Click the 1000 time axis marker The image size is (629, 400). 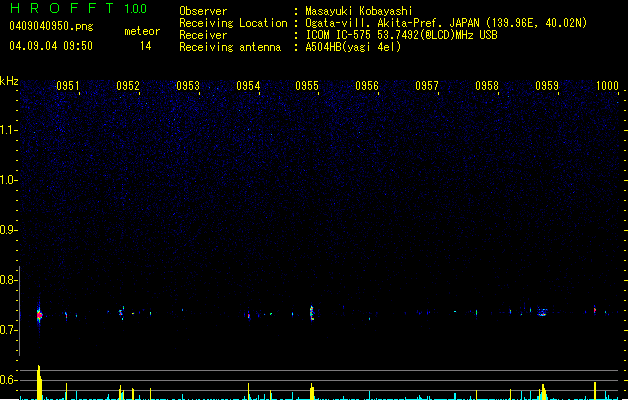coord(607,86)
